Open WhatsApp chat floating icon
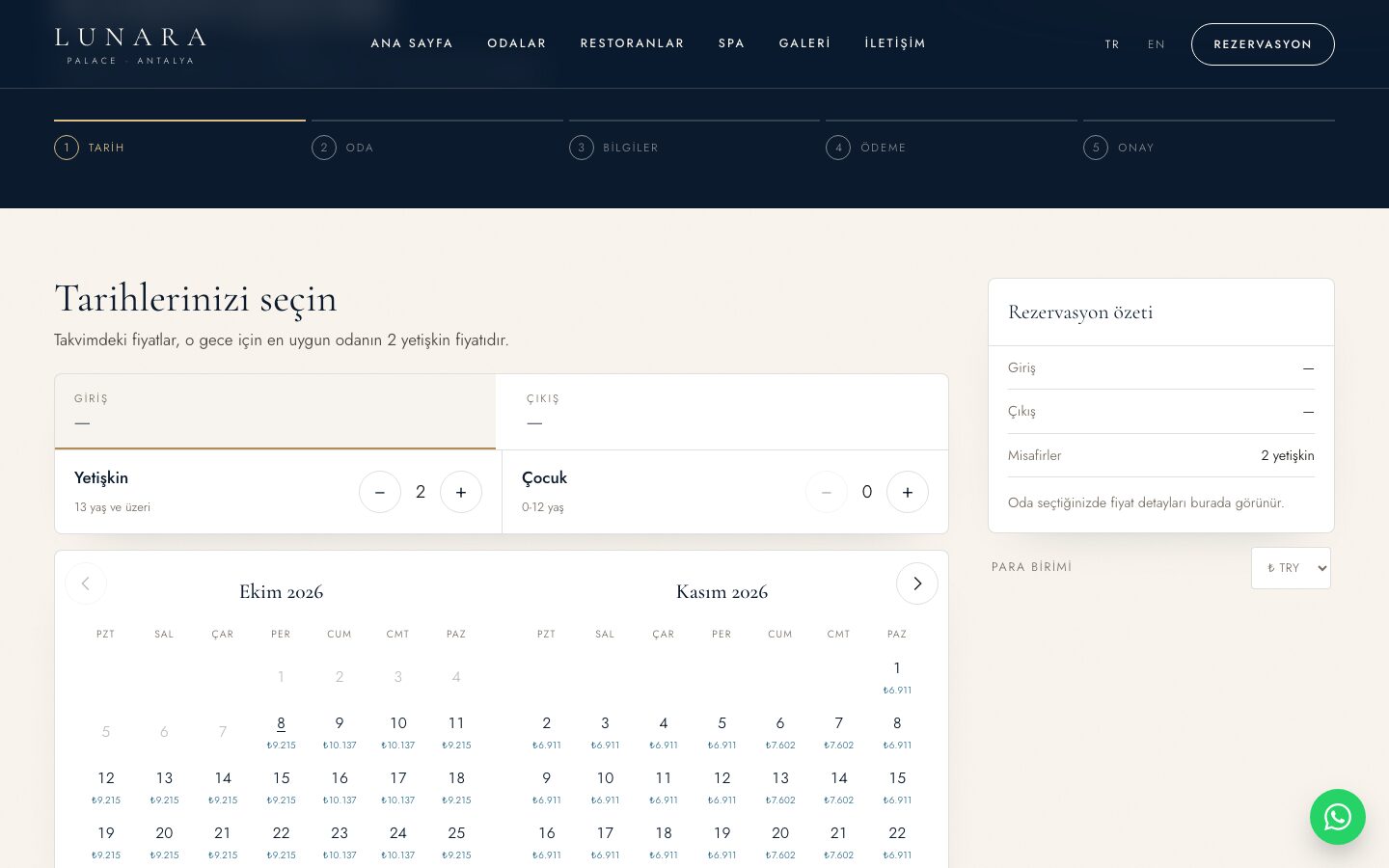The width and height of the screenshot is (1389, 868). coord(1337,817)
